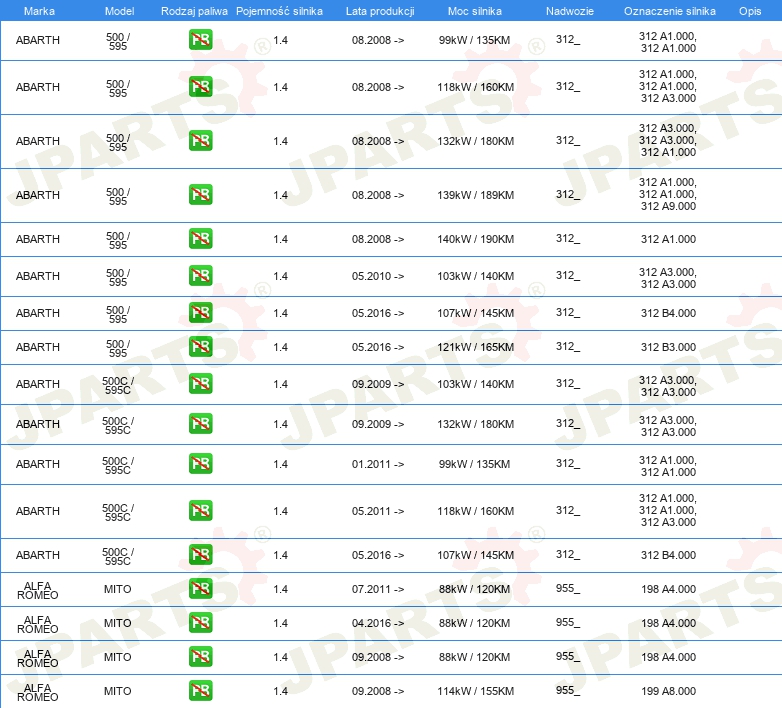Select the 312 B3.000 engine code cell
This screenshot has width=782, height=708.
[x=668, y=347]
